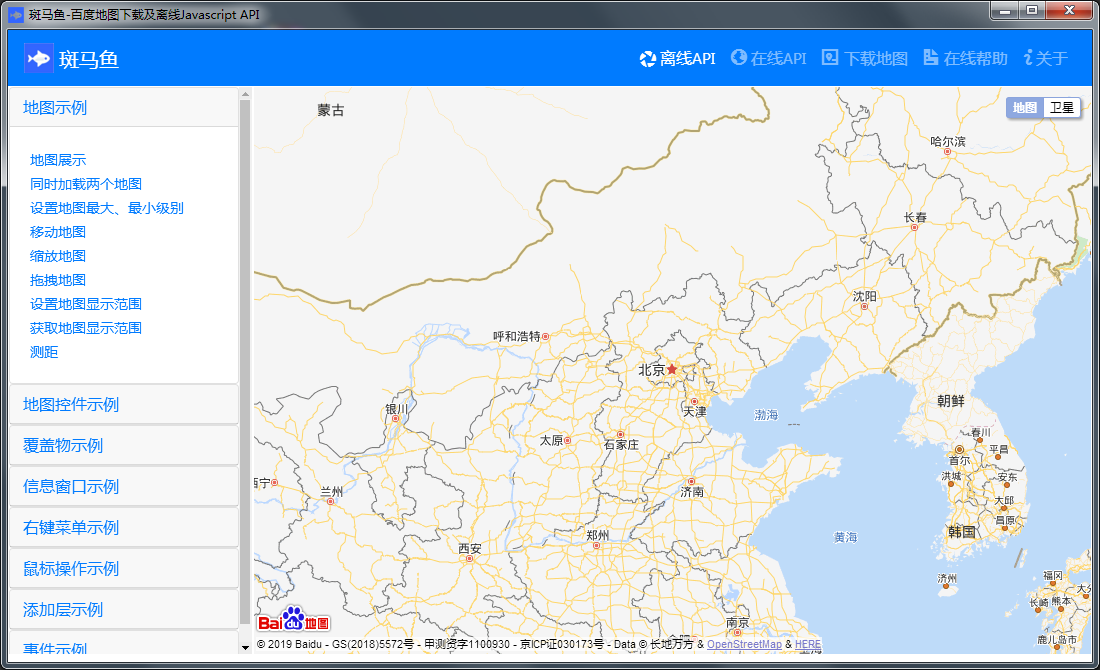Screen dimensions: 1100x670
Task: Click the 太原 city label
Action: (551, 440)
